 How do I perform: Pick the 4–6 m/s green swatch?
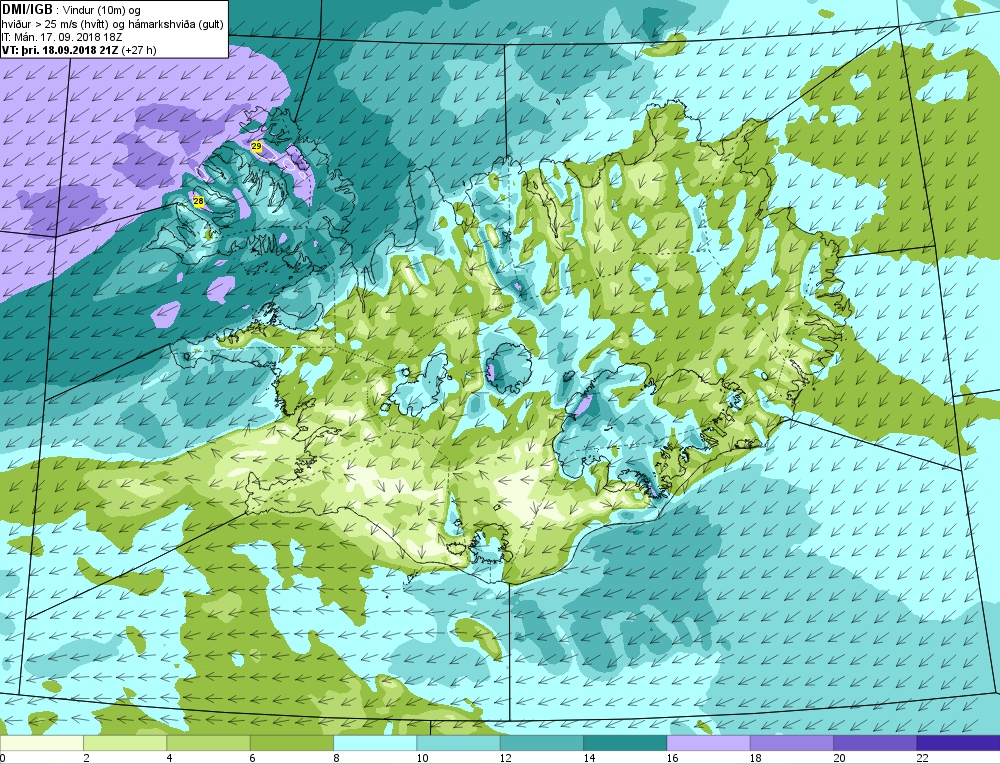tap(209, 743)
